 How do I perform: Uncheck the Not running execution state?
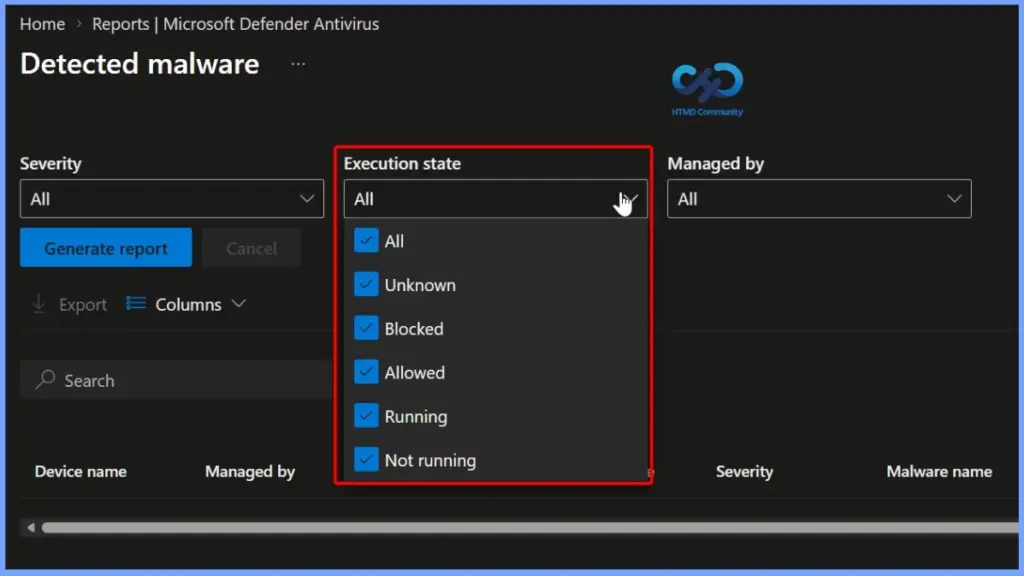coord(366,459)
